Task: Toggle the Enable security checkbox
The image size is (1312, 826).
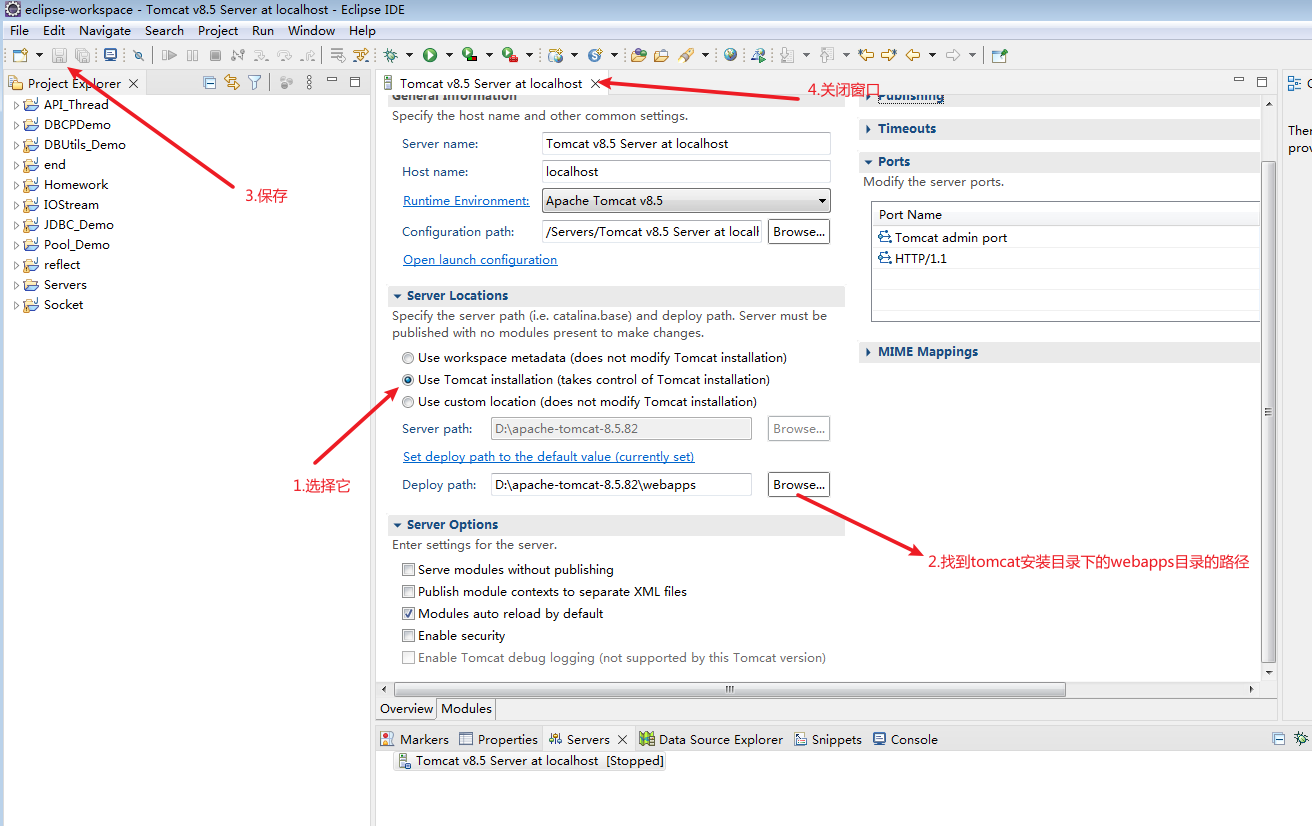Action: click(408, 636)
